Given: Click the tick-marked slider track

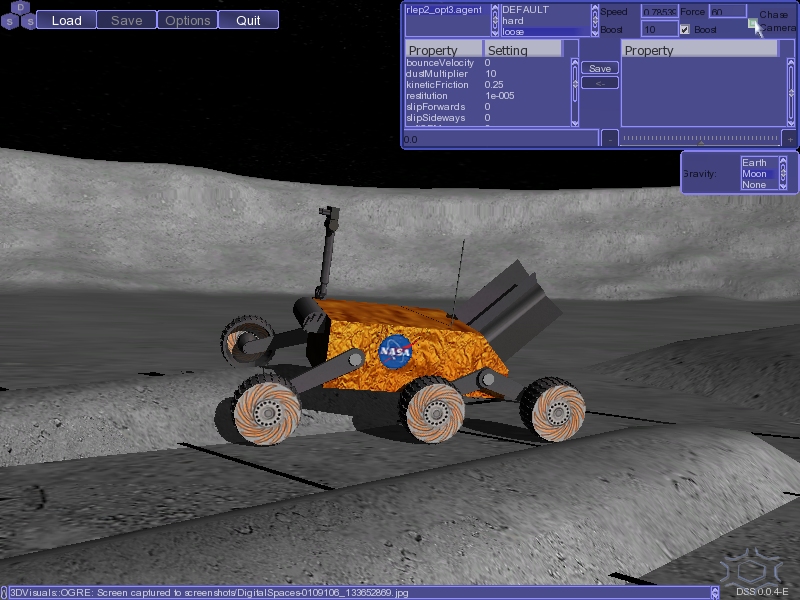Looking at the screenshot, I should point(700,139).
